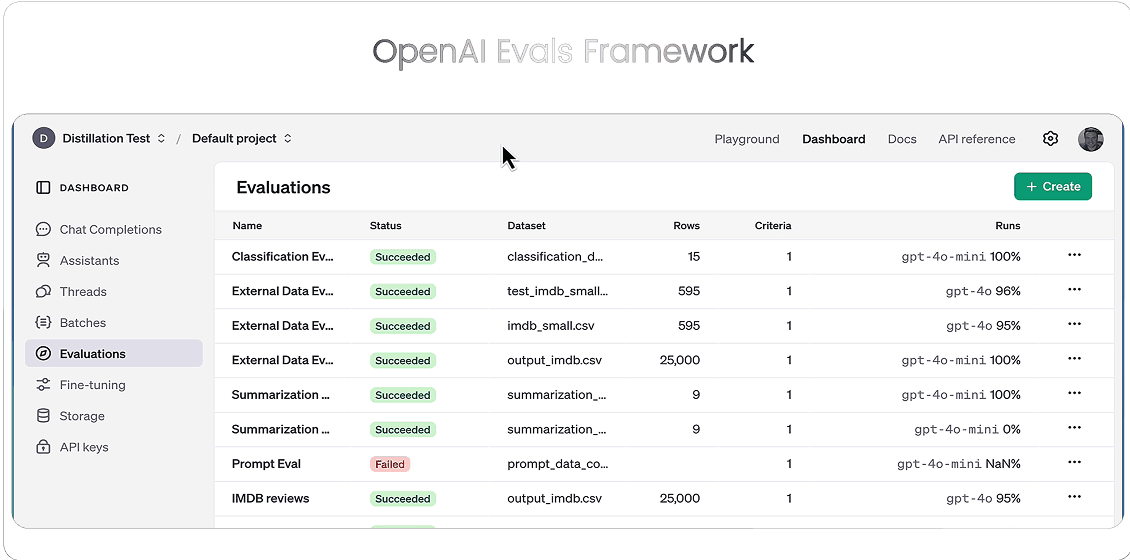1130x560 pixels.
Task: Open the API reference tab
Action: (x=976, y=139)
